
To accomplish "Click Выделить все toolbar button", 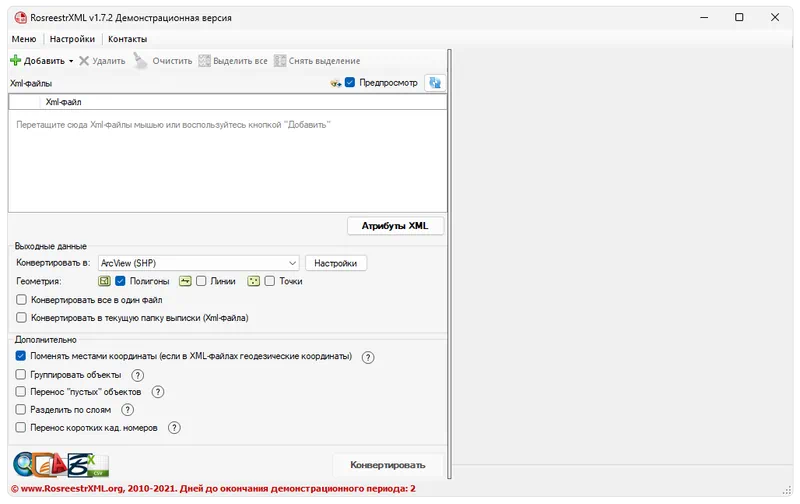I will 233,61.
